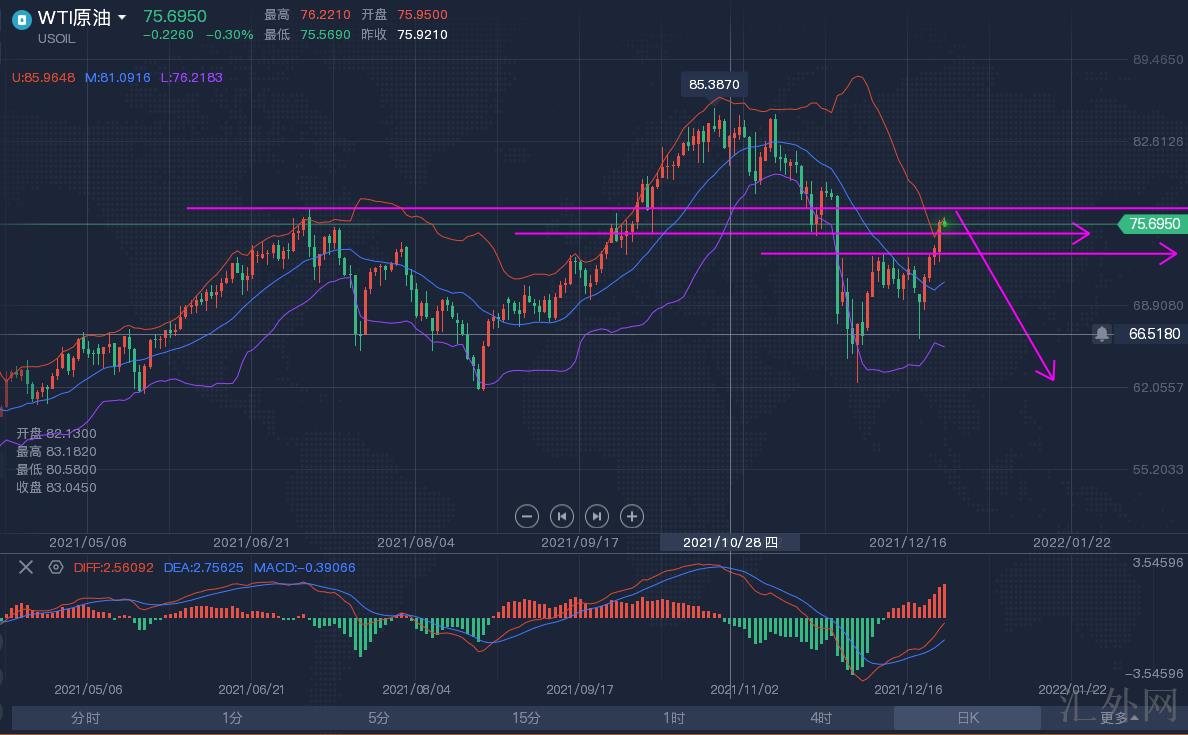
Task: Click the 75.6950 current price tag
Action: coord(1153,224)
